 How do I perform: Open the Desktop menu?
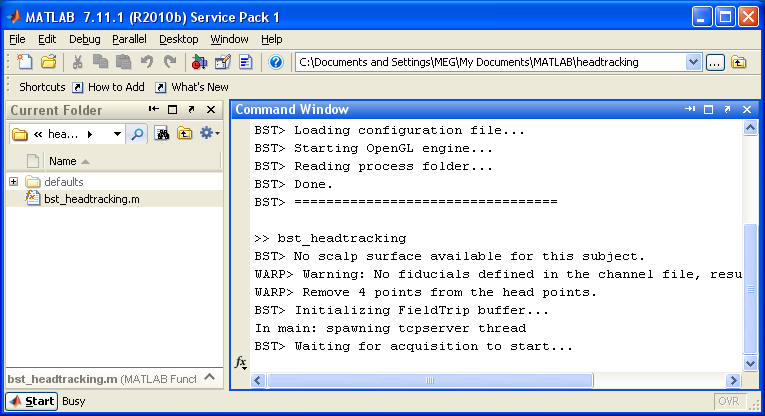[178, 39]
